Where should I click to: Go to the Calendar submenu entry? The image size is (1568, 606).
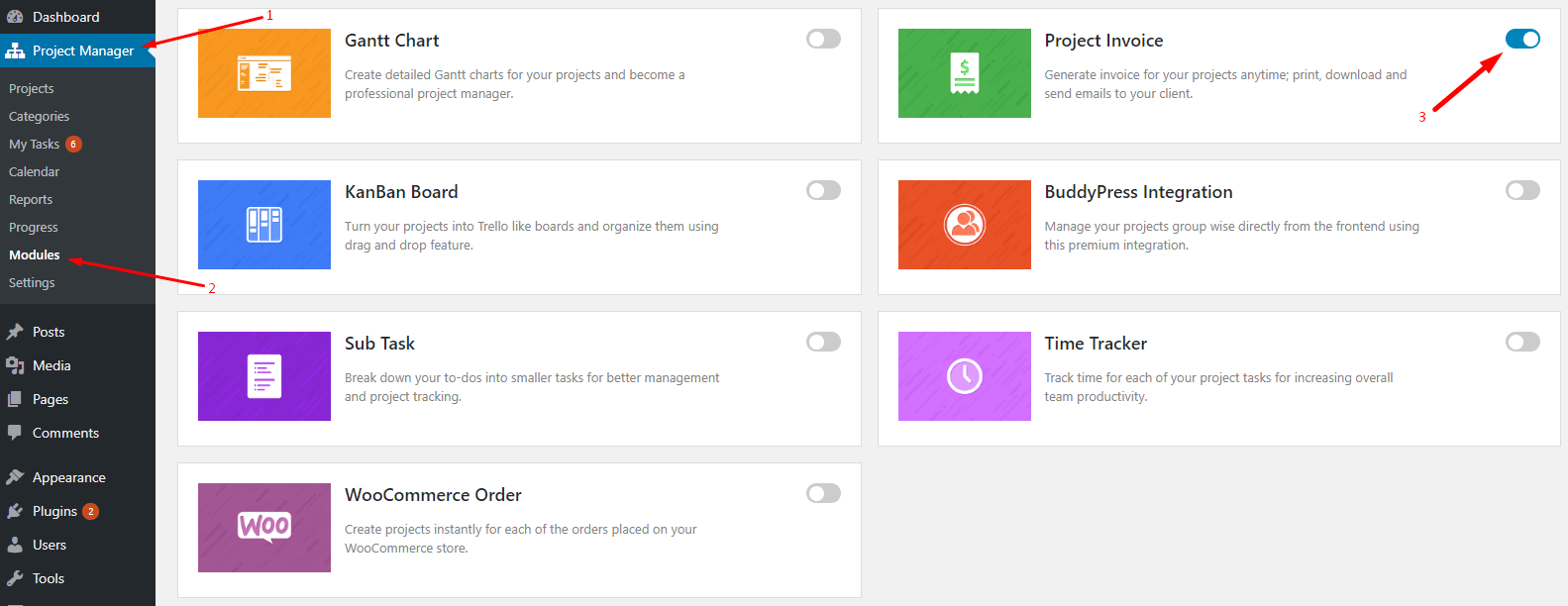pyautogui.click(x=34, y=171)
